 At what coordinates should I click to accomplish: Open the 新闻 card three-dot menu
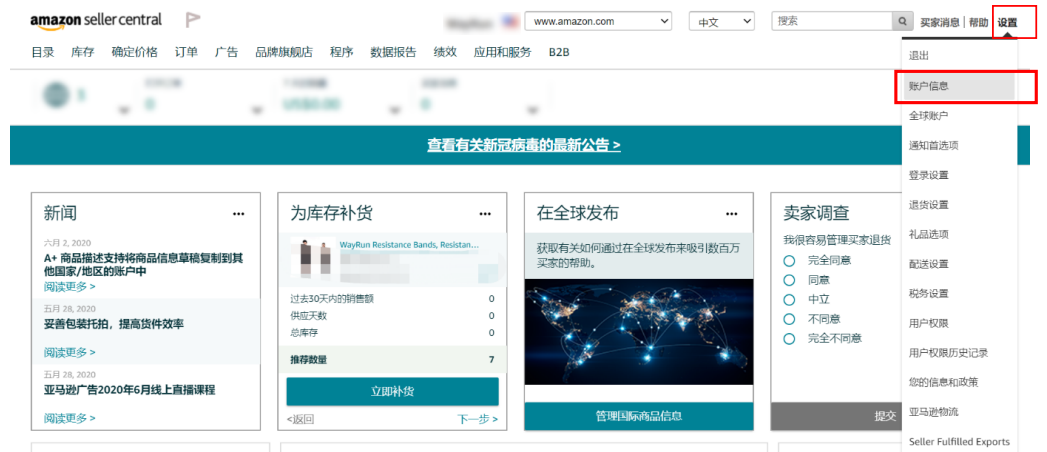click(238, 213)
